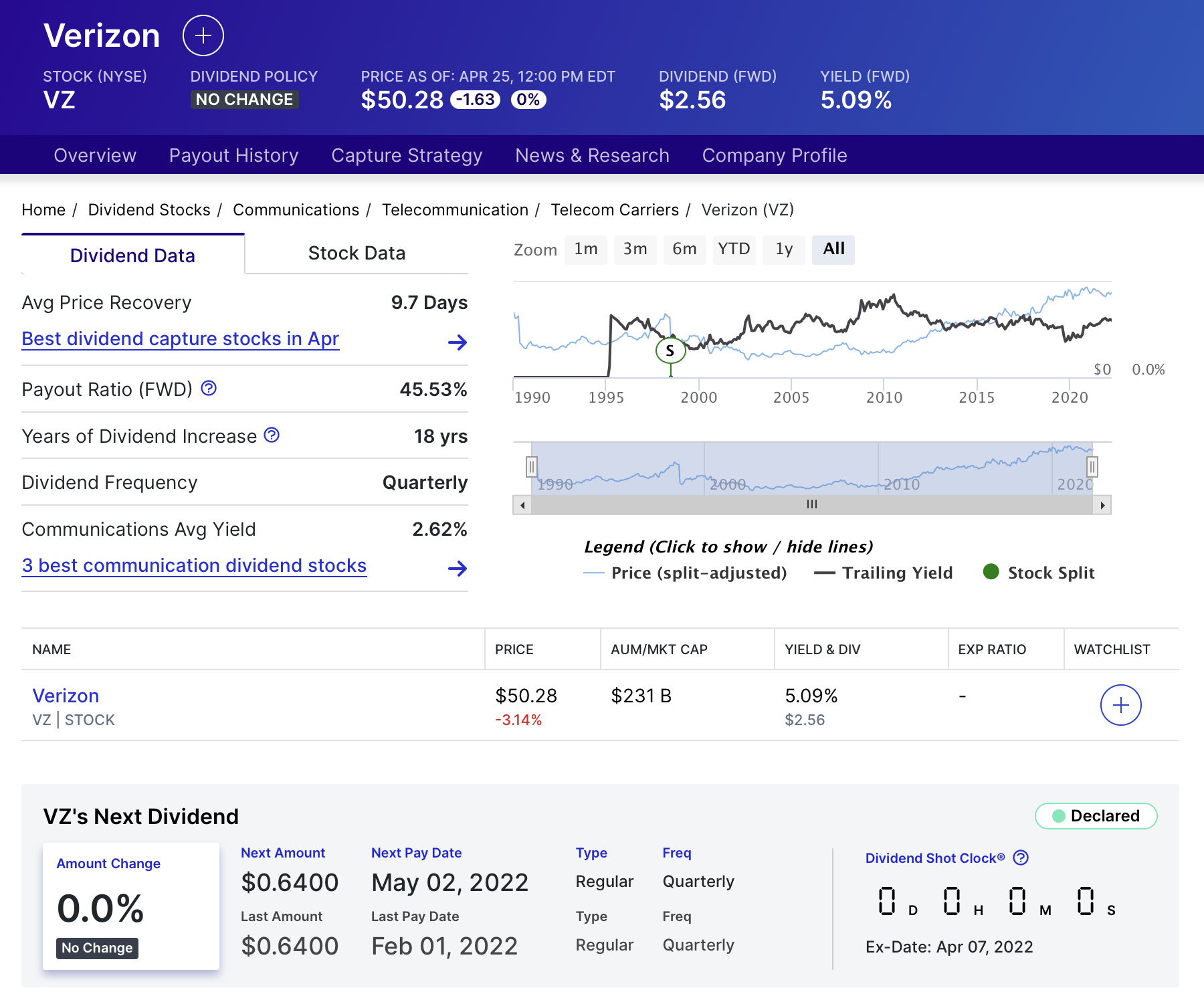Screen dimensions: 1204x998
Task: Open Best dividend capture stocks in Apr link
Action: coord(181,339)
